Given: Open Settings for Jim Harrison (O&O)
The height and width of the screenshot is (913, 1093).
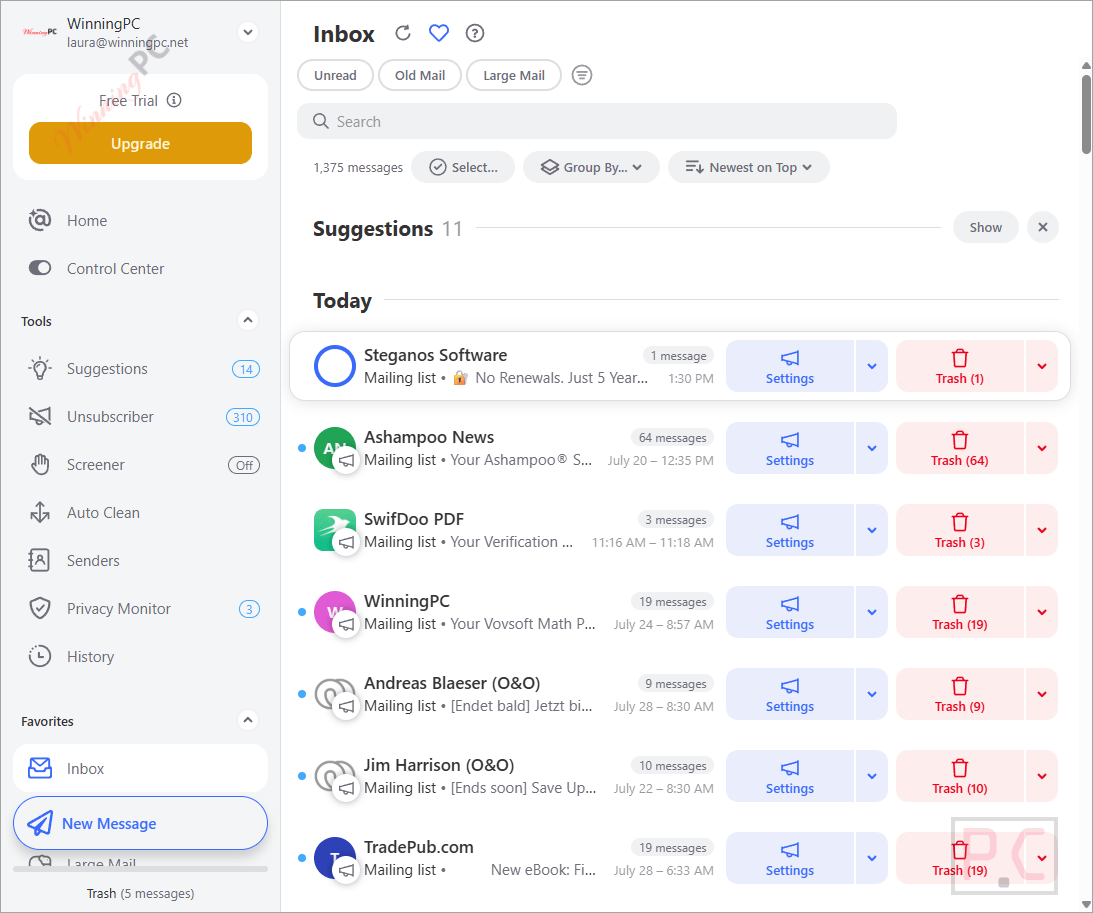Looking at the screenshot, I should click(x=790, y=776).
